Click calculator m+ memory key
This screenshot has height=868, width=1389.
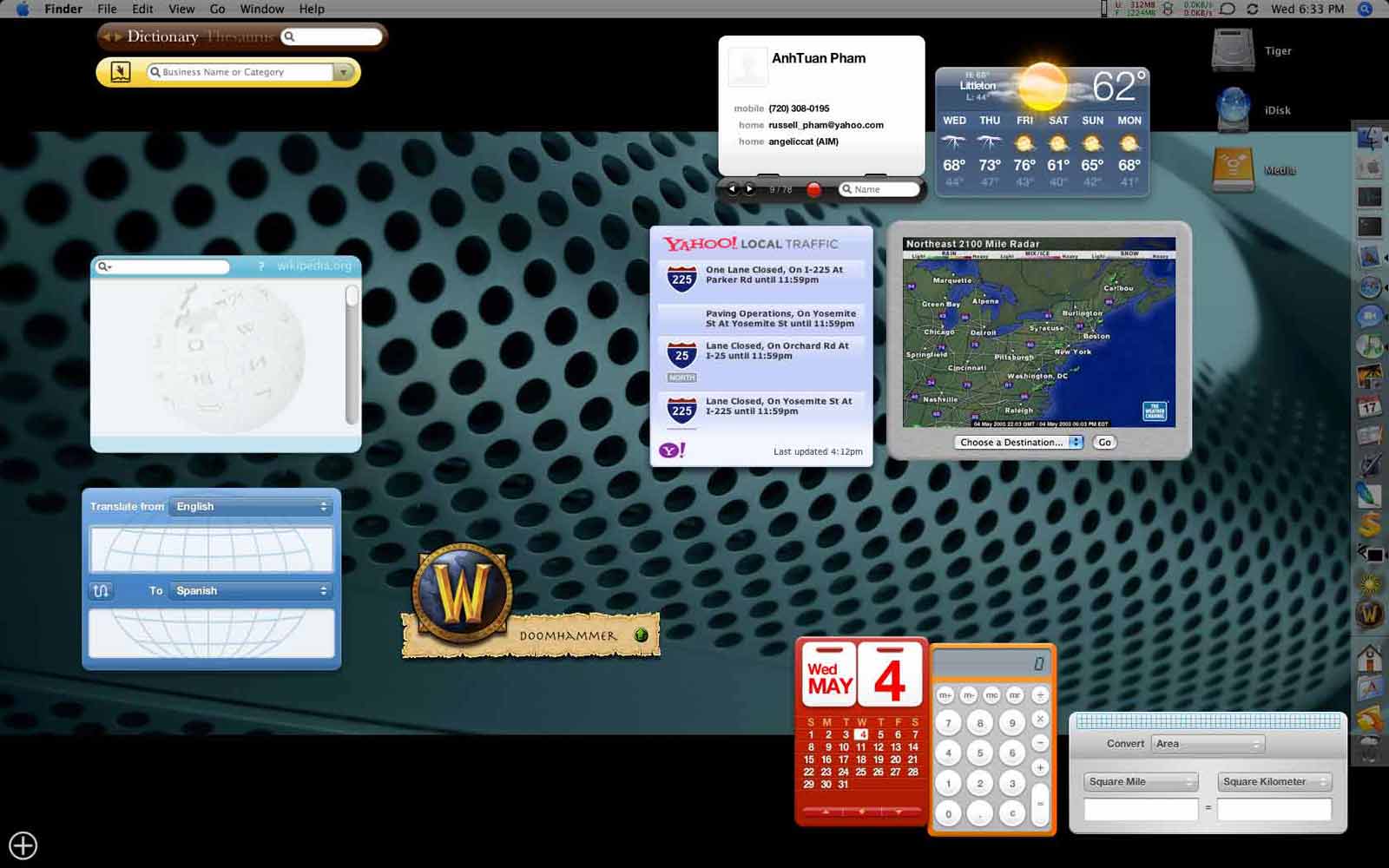945,695
